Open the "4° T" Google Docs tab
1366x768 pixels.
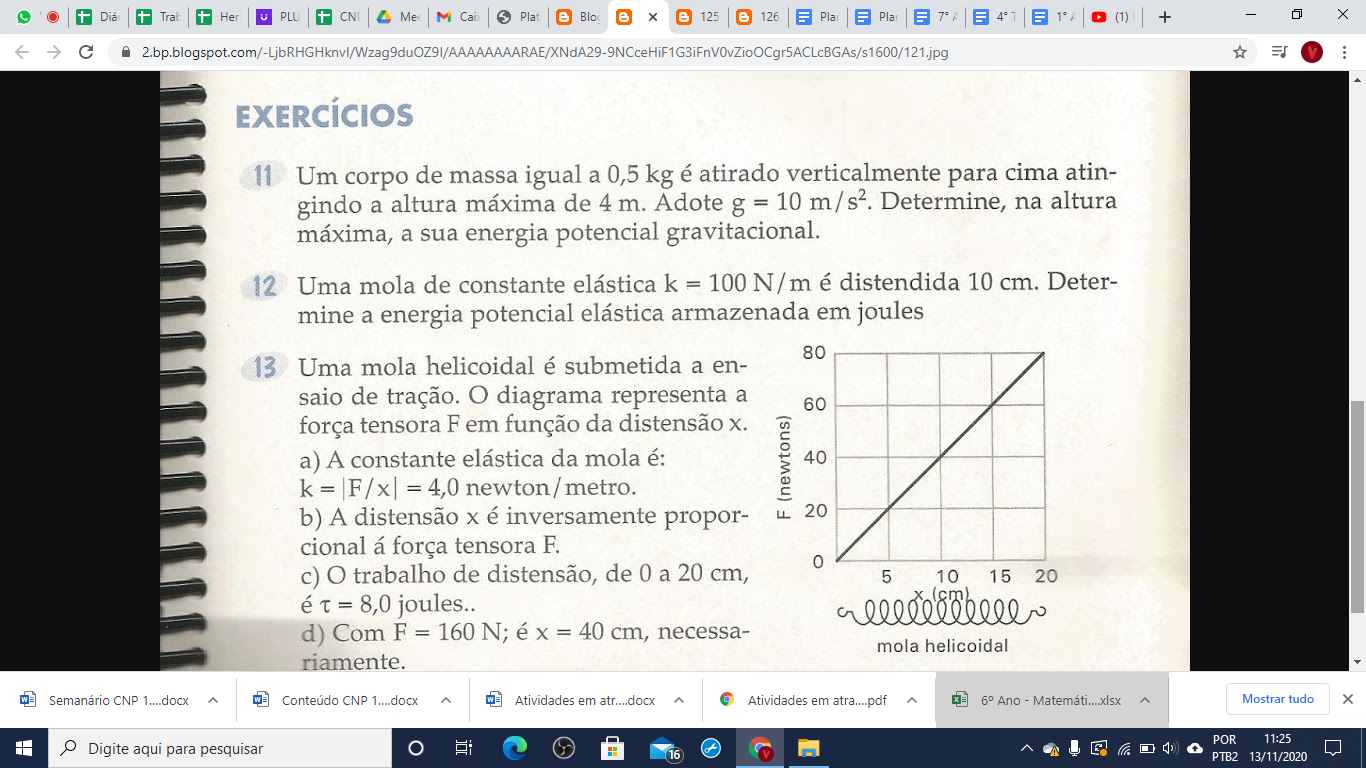pos(997,17)
